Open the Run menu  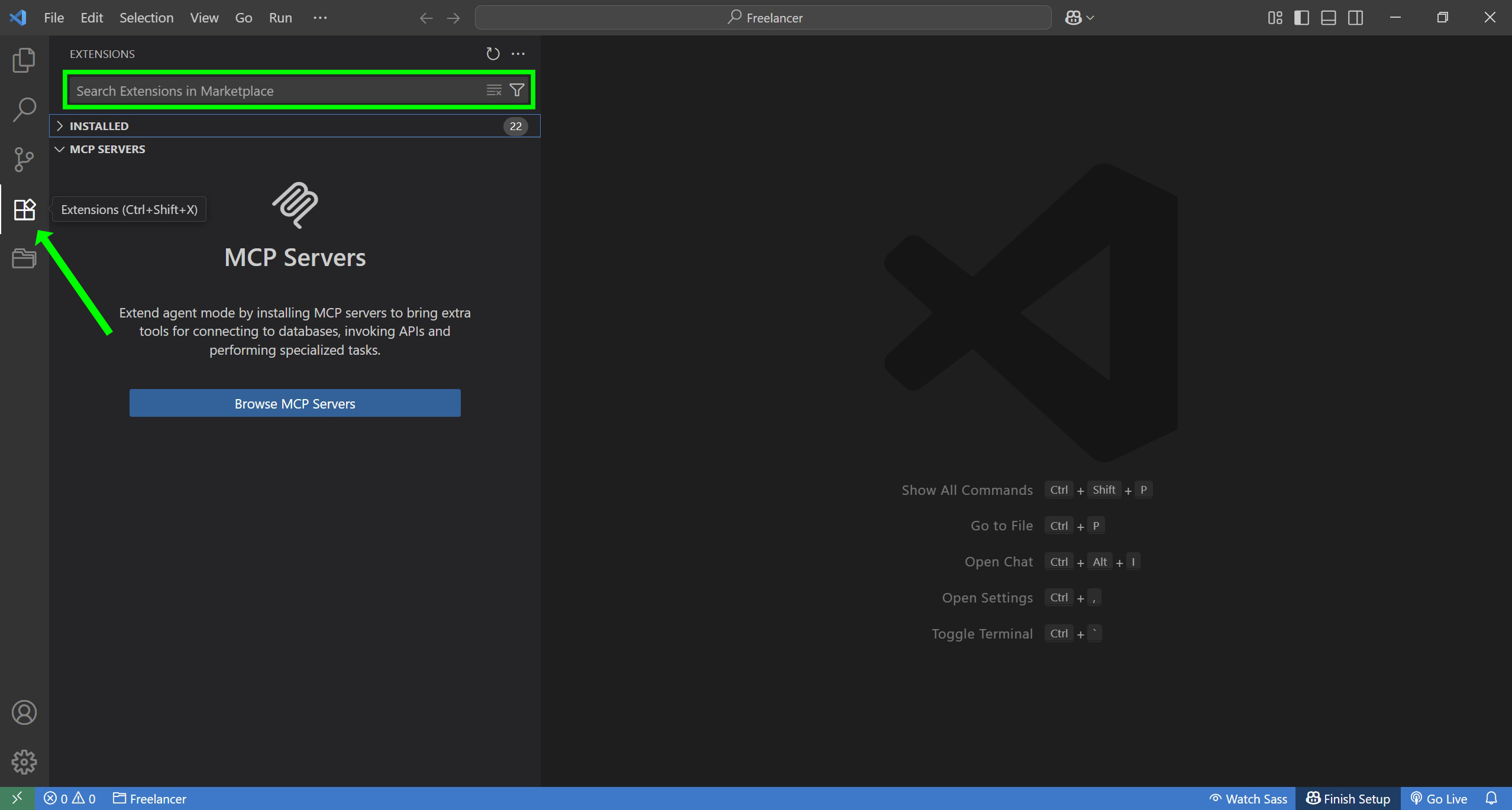coord(280,18)
